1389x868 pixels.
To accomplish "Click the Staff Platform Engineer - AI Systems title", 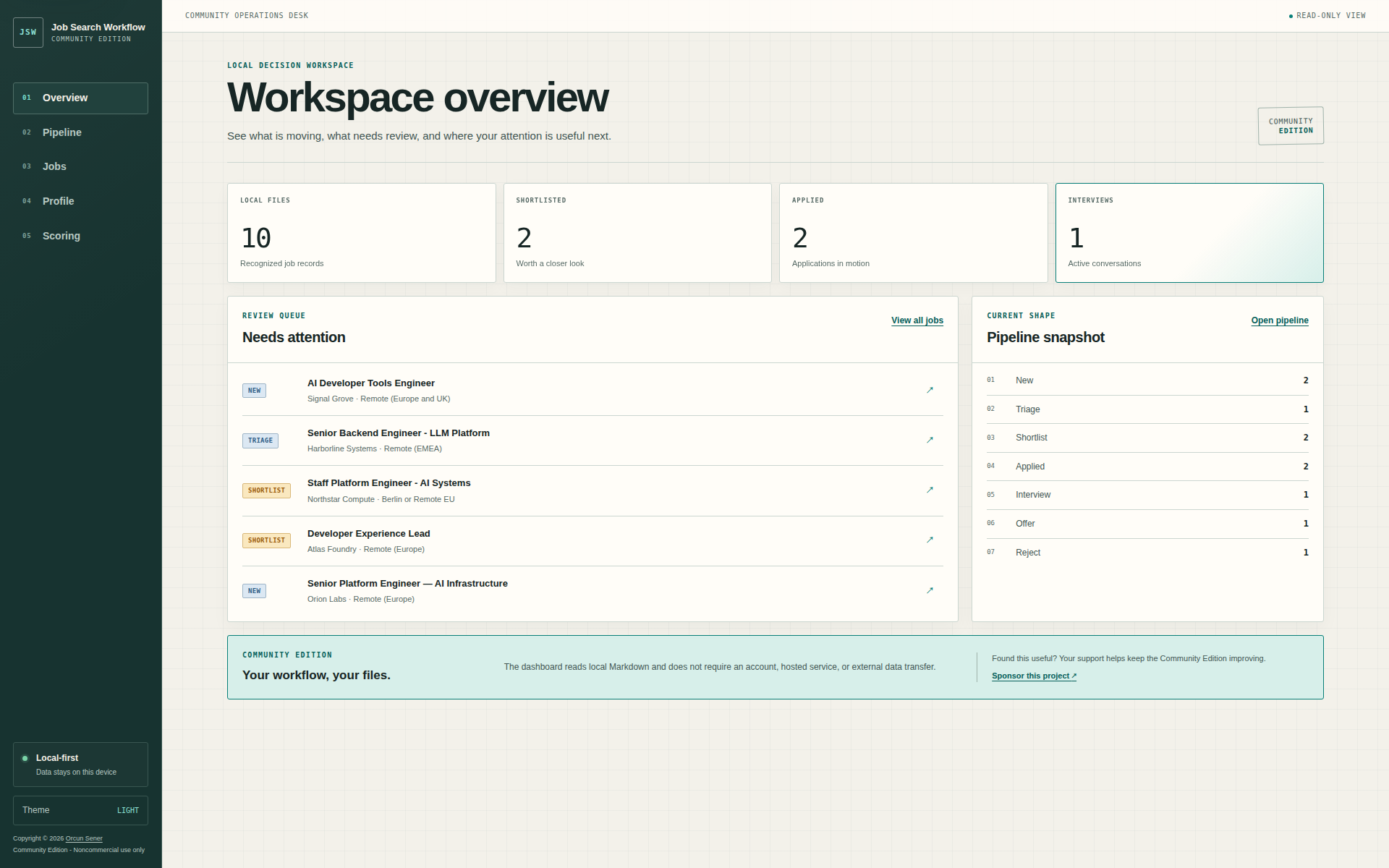I will (x=388, y=483).
